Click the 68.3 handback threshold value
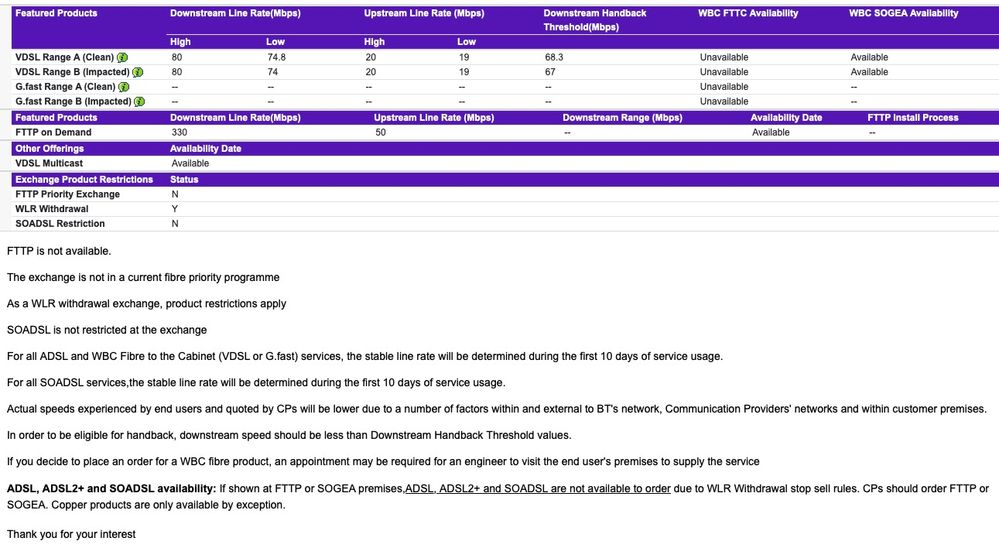Viewport: 999px width, 545px height. click(x=554, y=58)
